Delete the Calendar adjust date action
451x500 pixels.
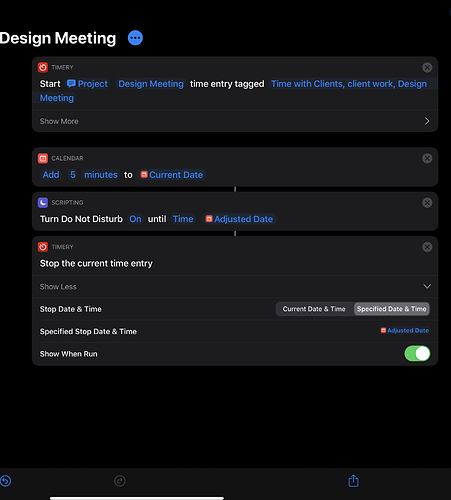(427, 158)
